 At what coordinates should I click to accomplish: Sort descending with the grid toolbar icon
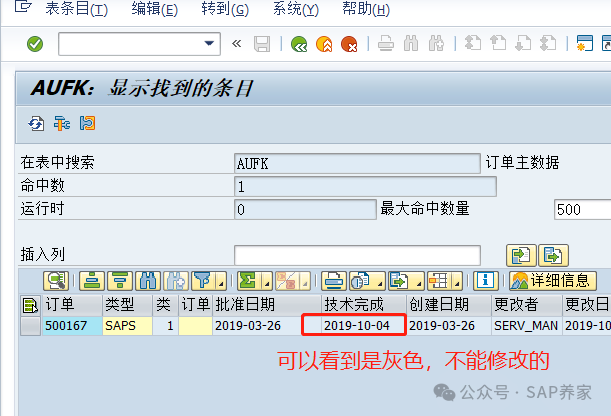click(x=120, y=281)
